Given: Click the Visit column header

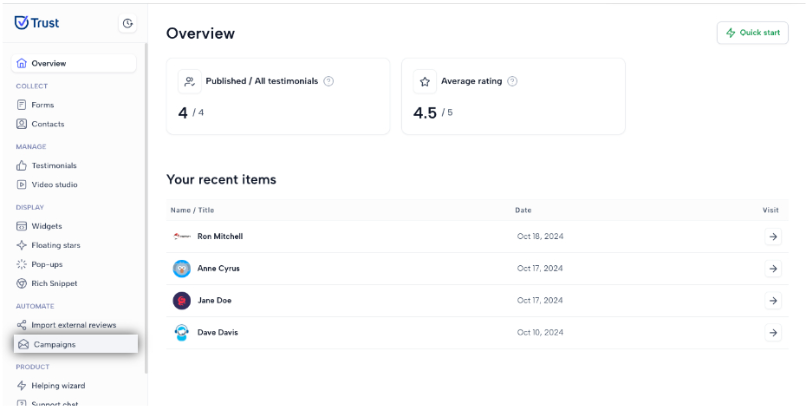Looking at the screenshot, I should pyautogui.click(x=770, y=210).
